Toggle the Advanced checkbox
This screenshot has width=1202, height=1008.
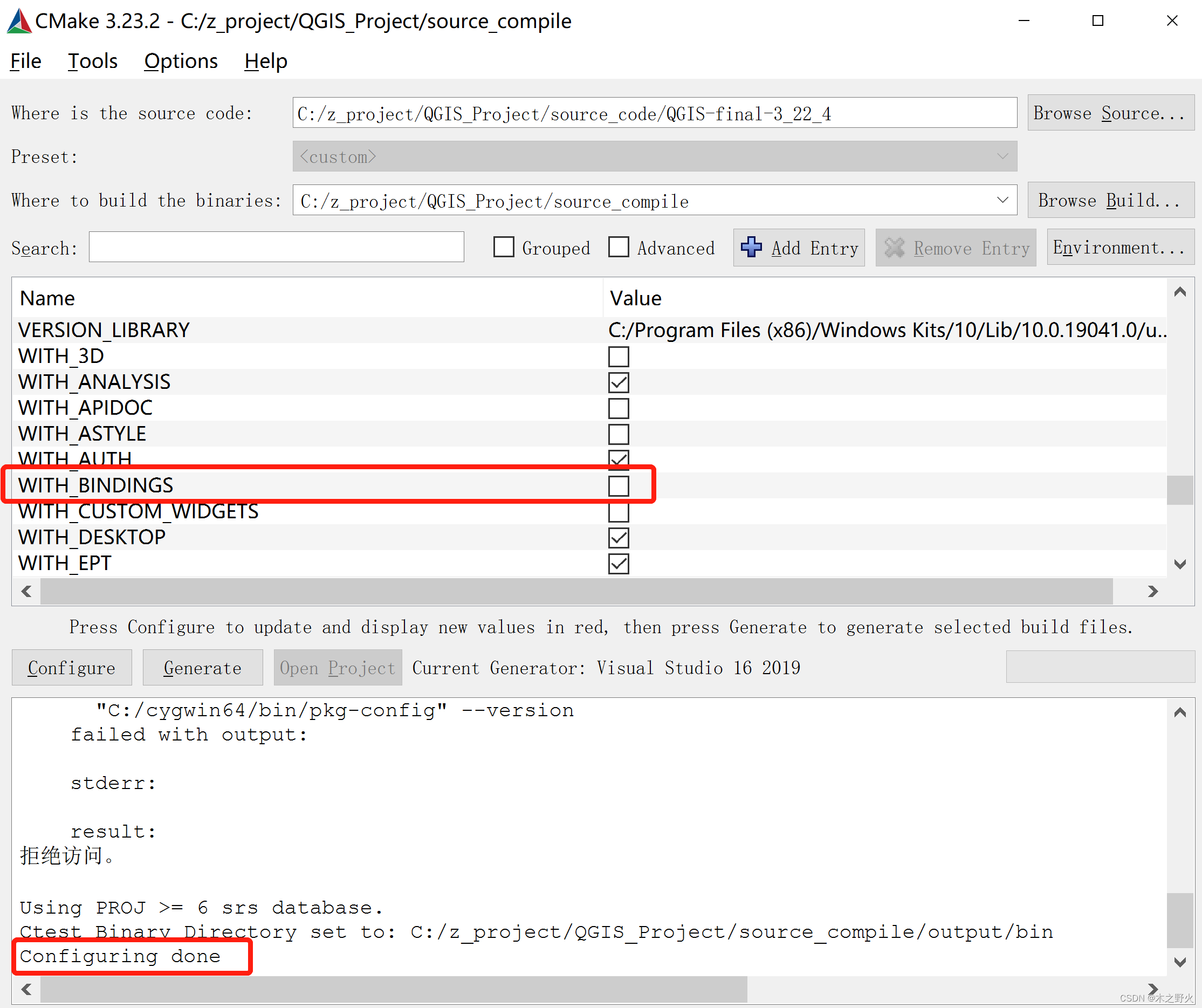619,247
